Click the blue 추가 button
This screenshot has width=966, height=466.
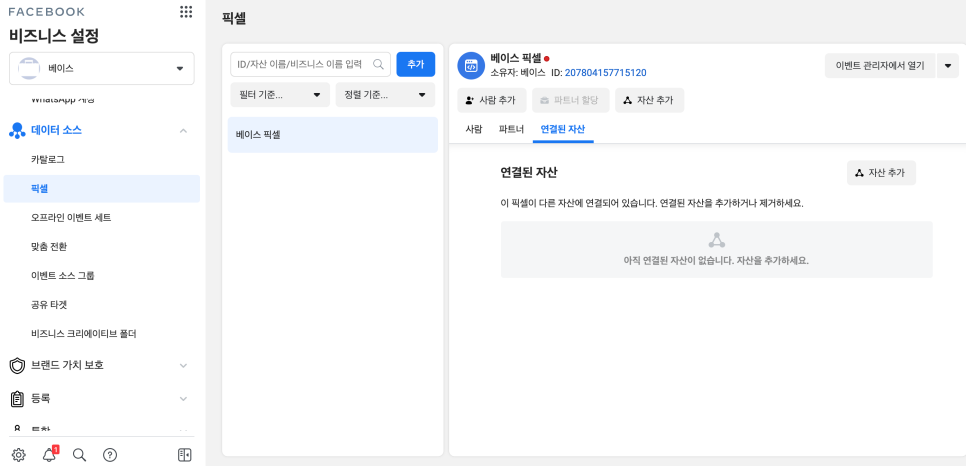point(416,64)
